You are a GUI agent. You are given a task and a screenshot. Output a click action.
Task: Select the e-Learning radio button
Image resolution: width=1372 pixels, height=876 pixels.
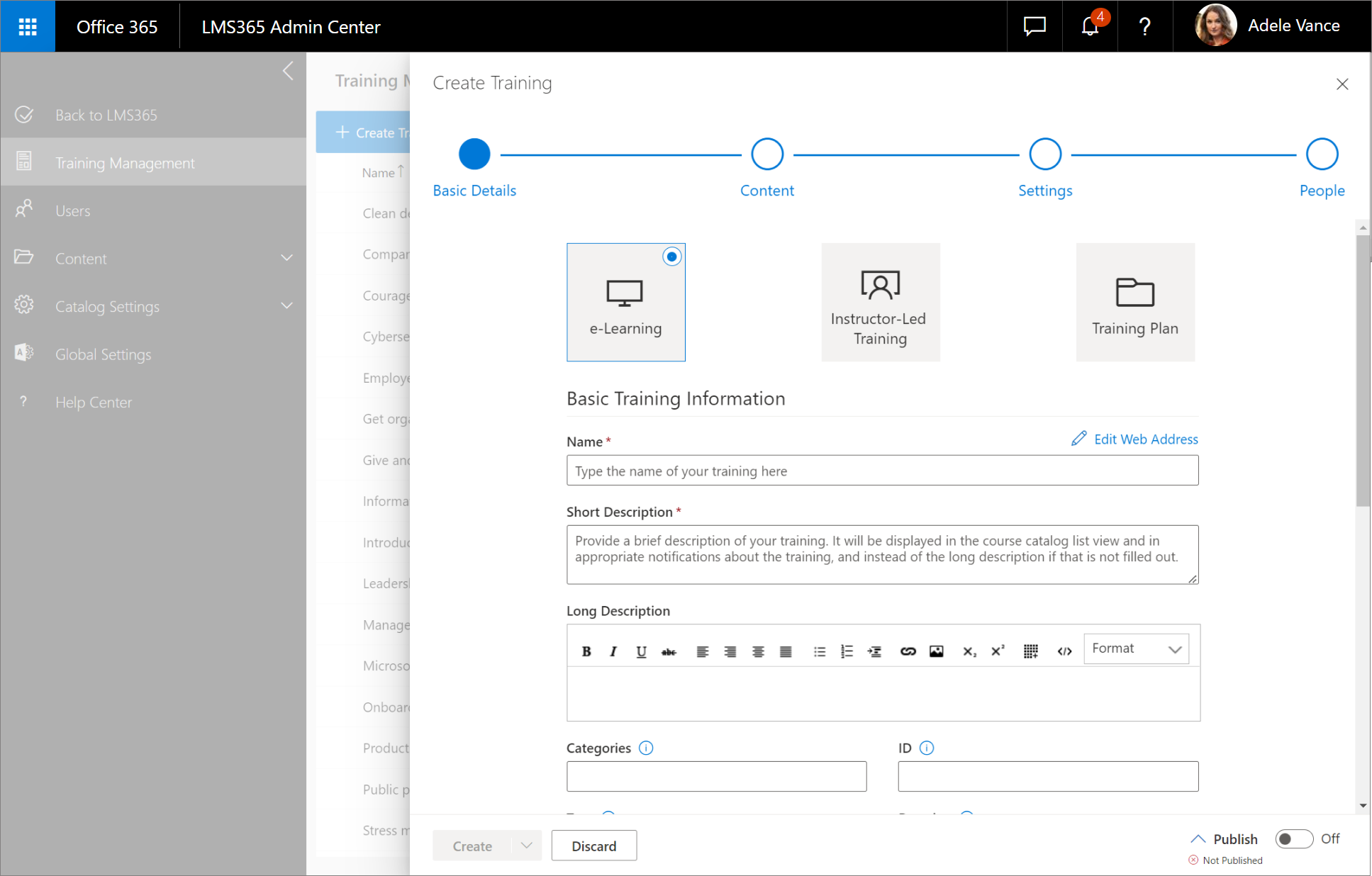coord(671,257)
